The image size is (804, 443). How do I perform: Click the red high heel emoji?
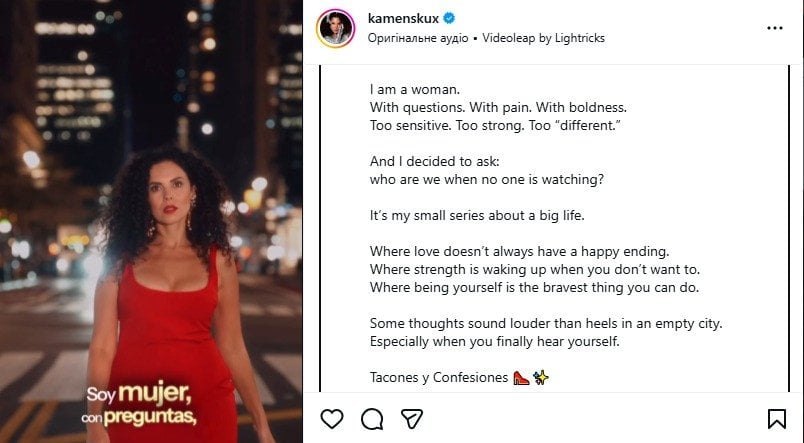[x=521, y=378]
